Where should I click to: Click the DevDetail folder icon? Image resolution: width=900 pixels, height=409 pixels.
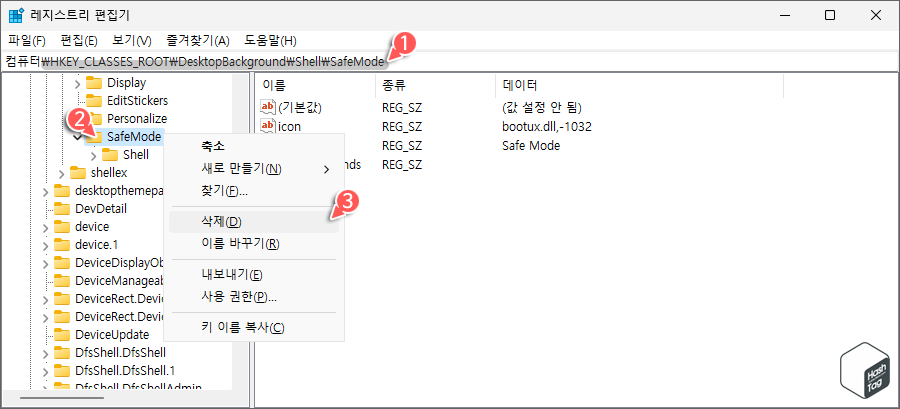(x=61, y=208)
